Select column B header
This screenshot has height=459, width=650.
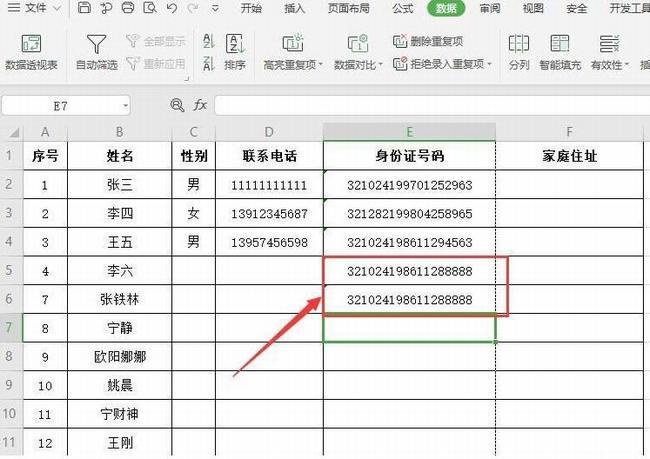click(119, 132)
